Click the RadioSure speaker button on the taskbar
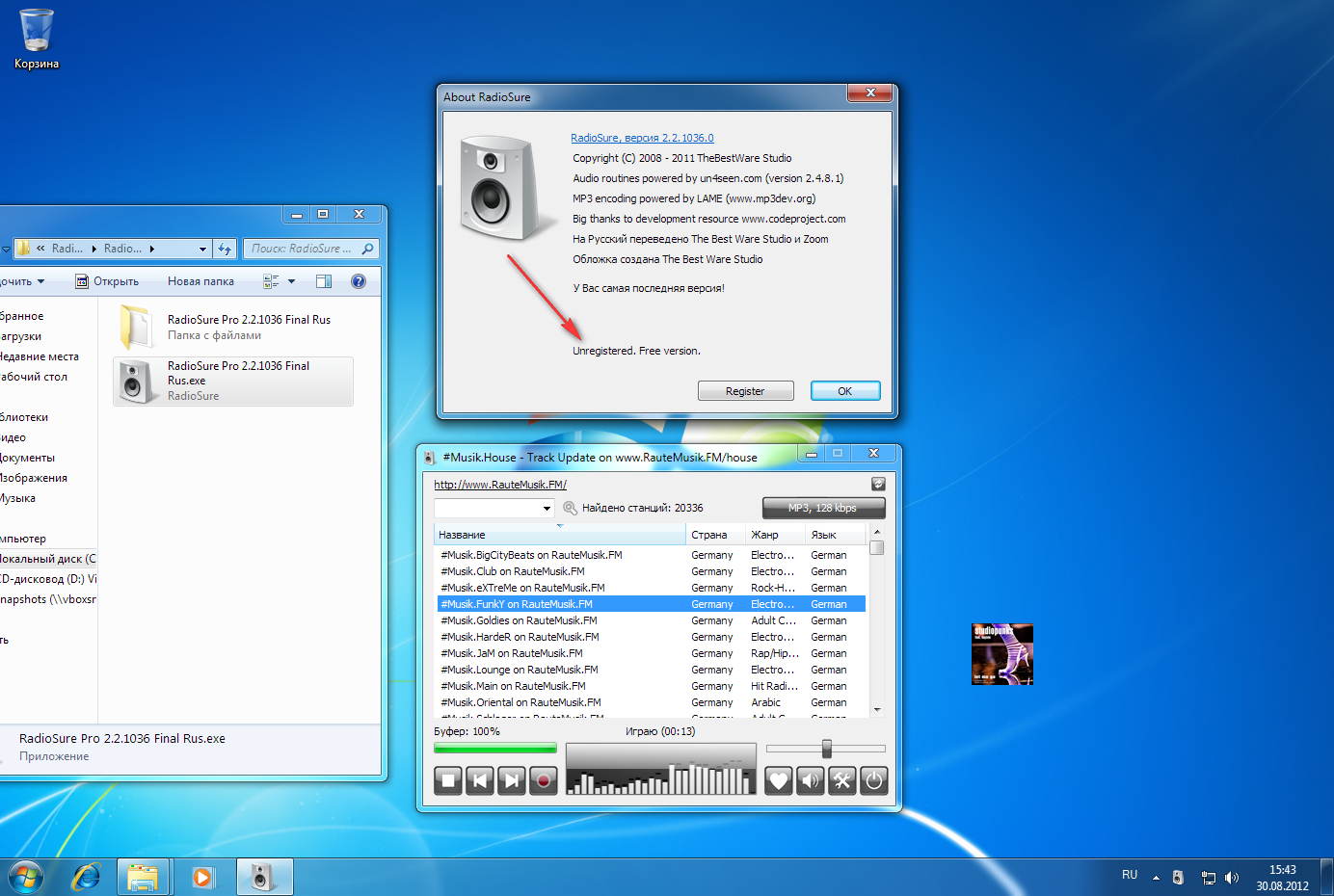Screen dimensions: 1334x896 pyautogui.click(x=263, y=878)
